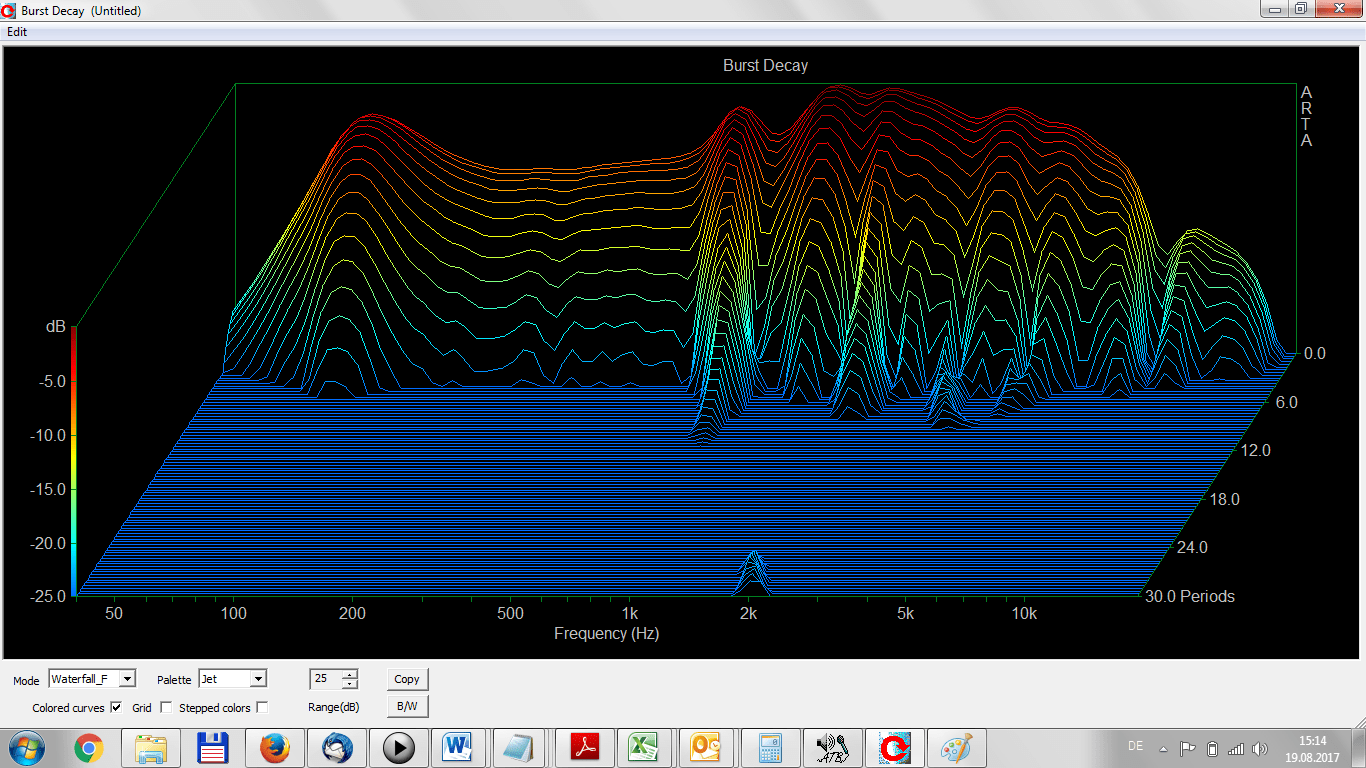Open Firefox from the taskbar
This screenshot has width=1366, height=768.
274,748
